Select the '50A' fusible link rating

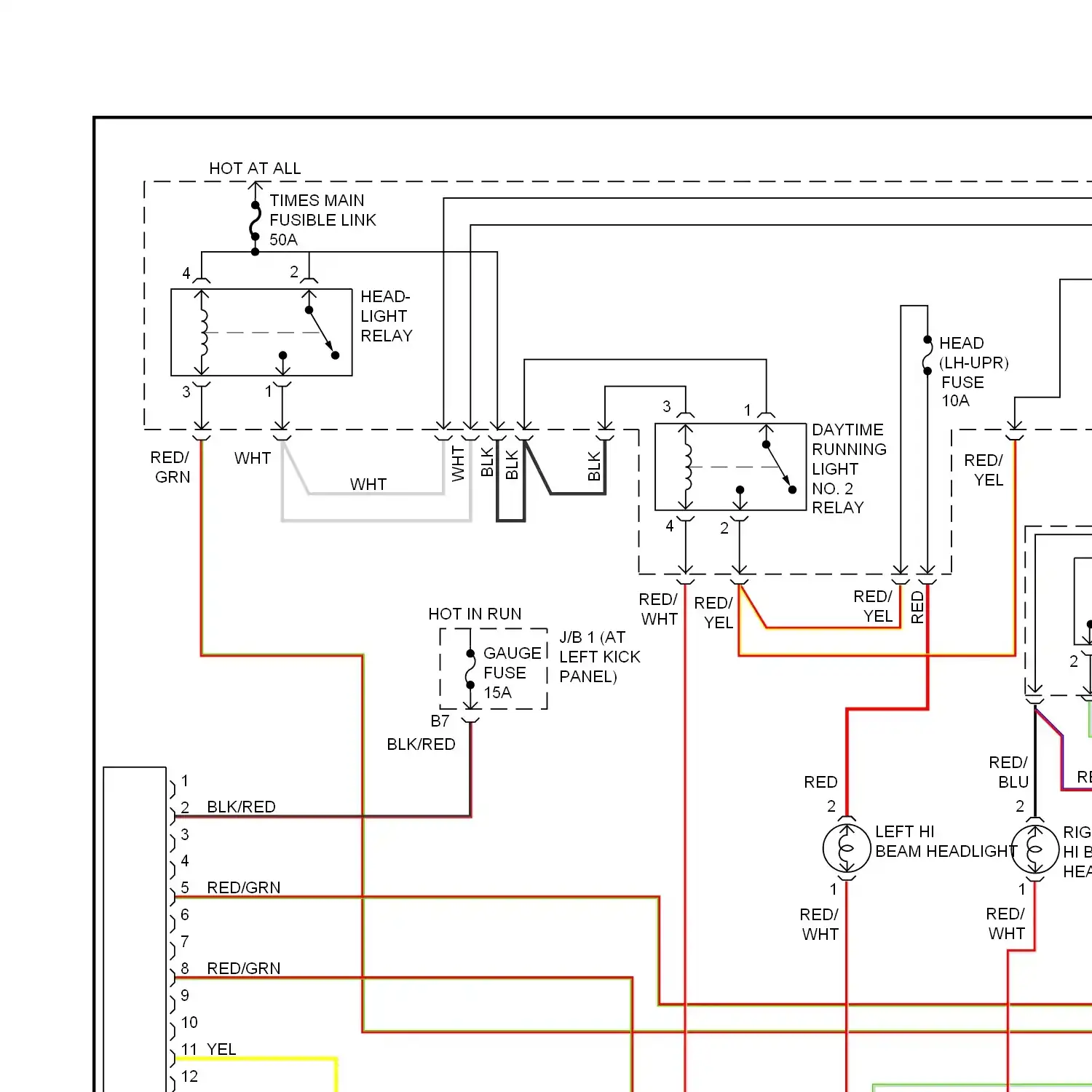(283, 240)
